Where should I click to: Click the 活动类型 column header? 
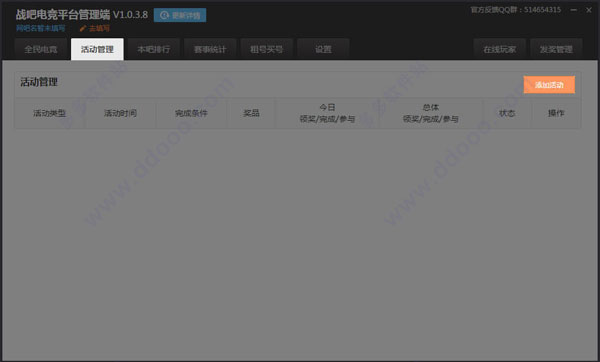49,113
